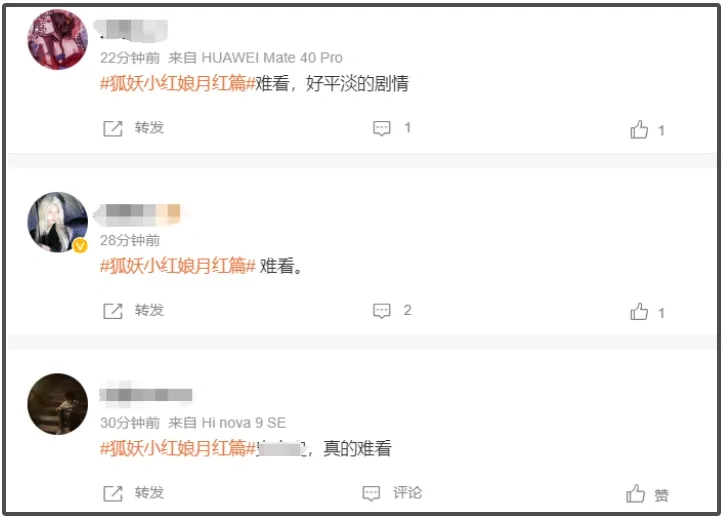This screenshot has height=517, width=722.
Task: Open the dark brown avatar of third commenter
Action: click(58, 404)
